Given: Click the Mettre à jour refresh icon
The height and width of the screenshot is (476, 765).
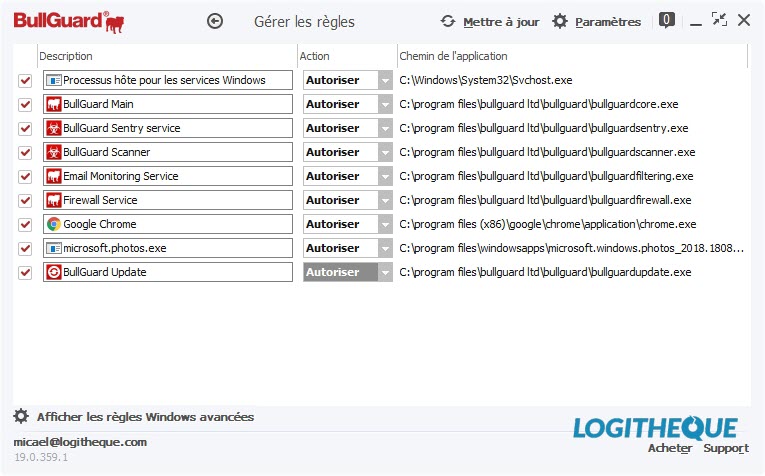Looking at the screenshot, I should tap(448, 21).
